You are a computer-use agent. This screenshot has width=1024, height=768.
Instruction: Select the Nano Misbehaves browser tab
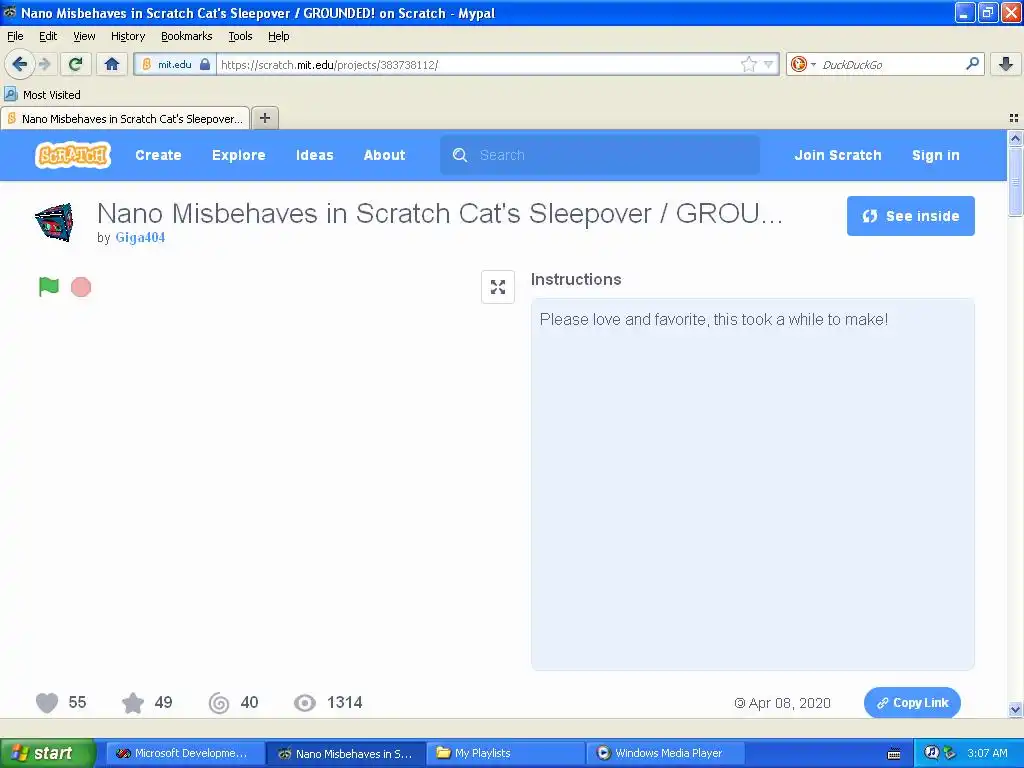pyautogui.click(x=125, y=118)
